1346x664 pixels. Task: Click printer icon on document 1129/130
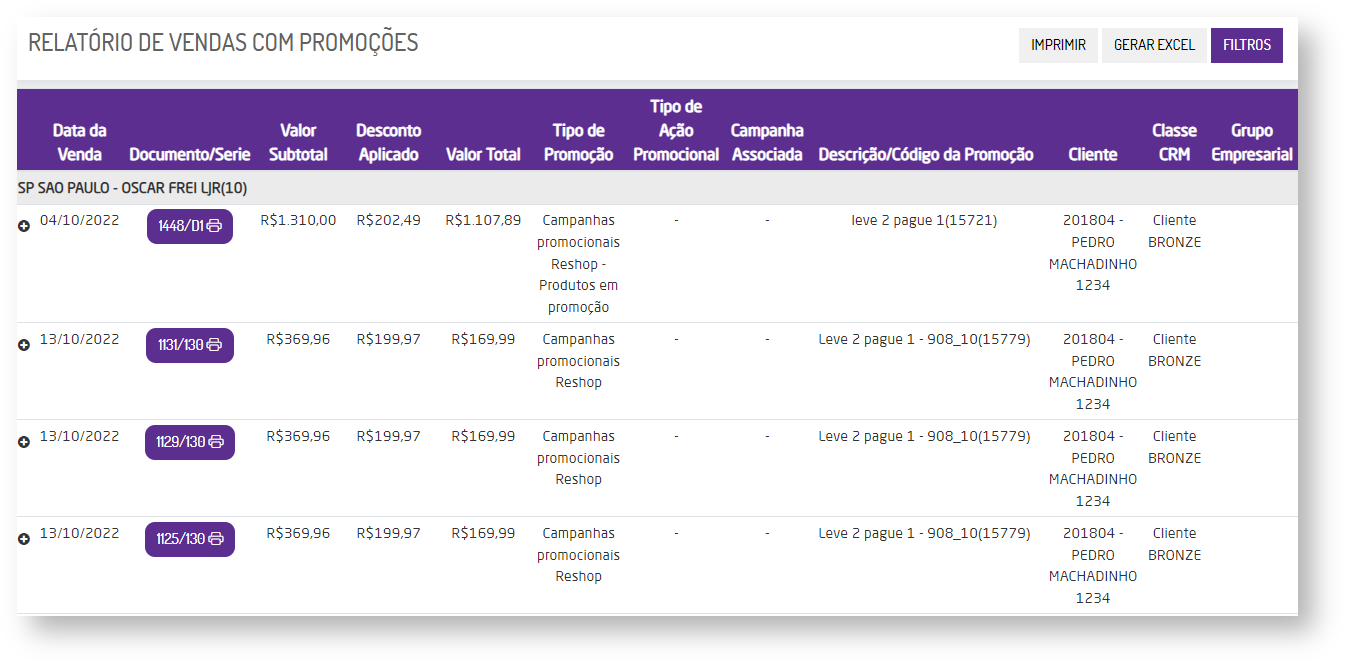click(216, 442)
